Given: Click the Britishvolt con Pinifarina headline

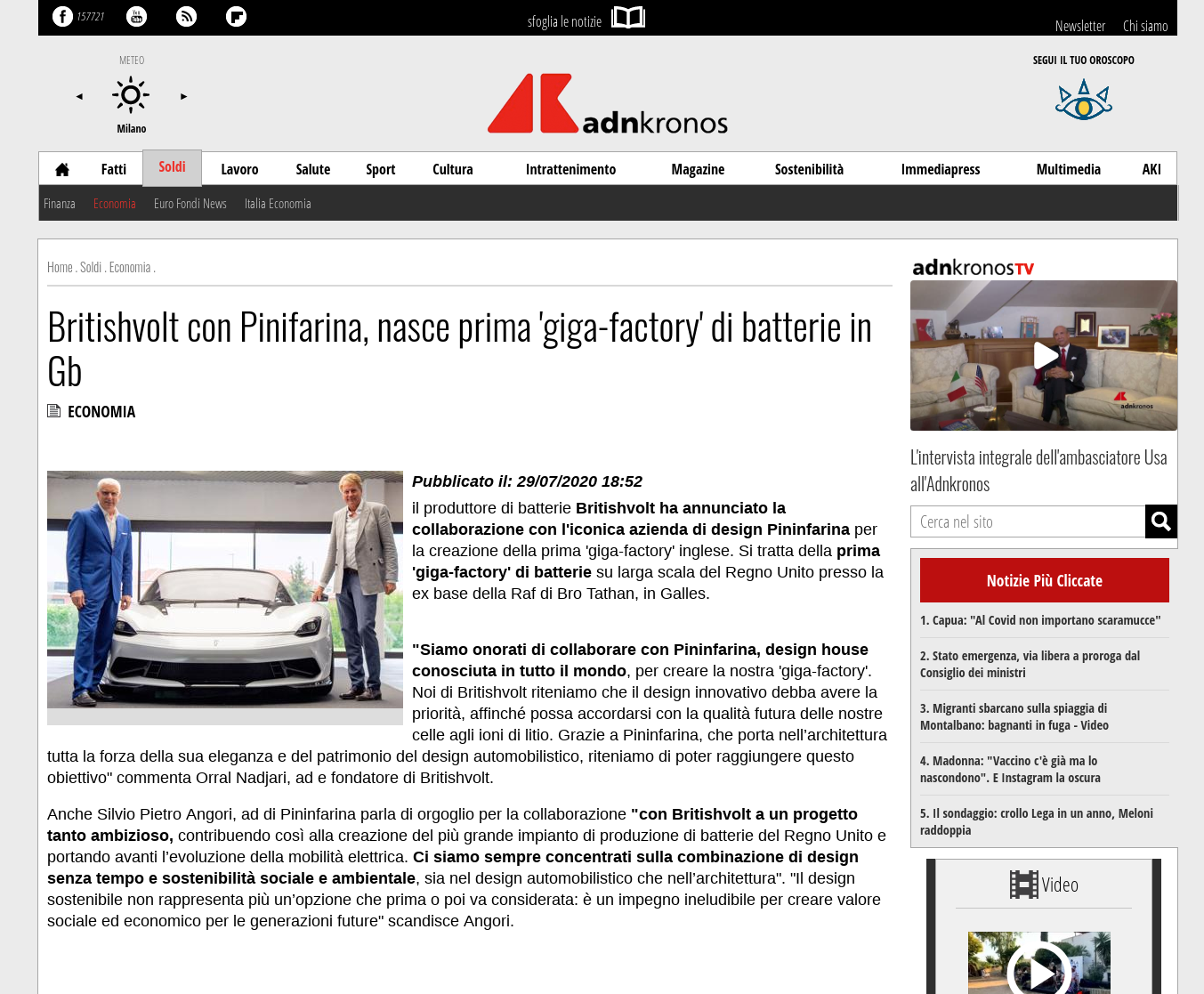Looking at the screenshot, I should point(459,349).
